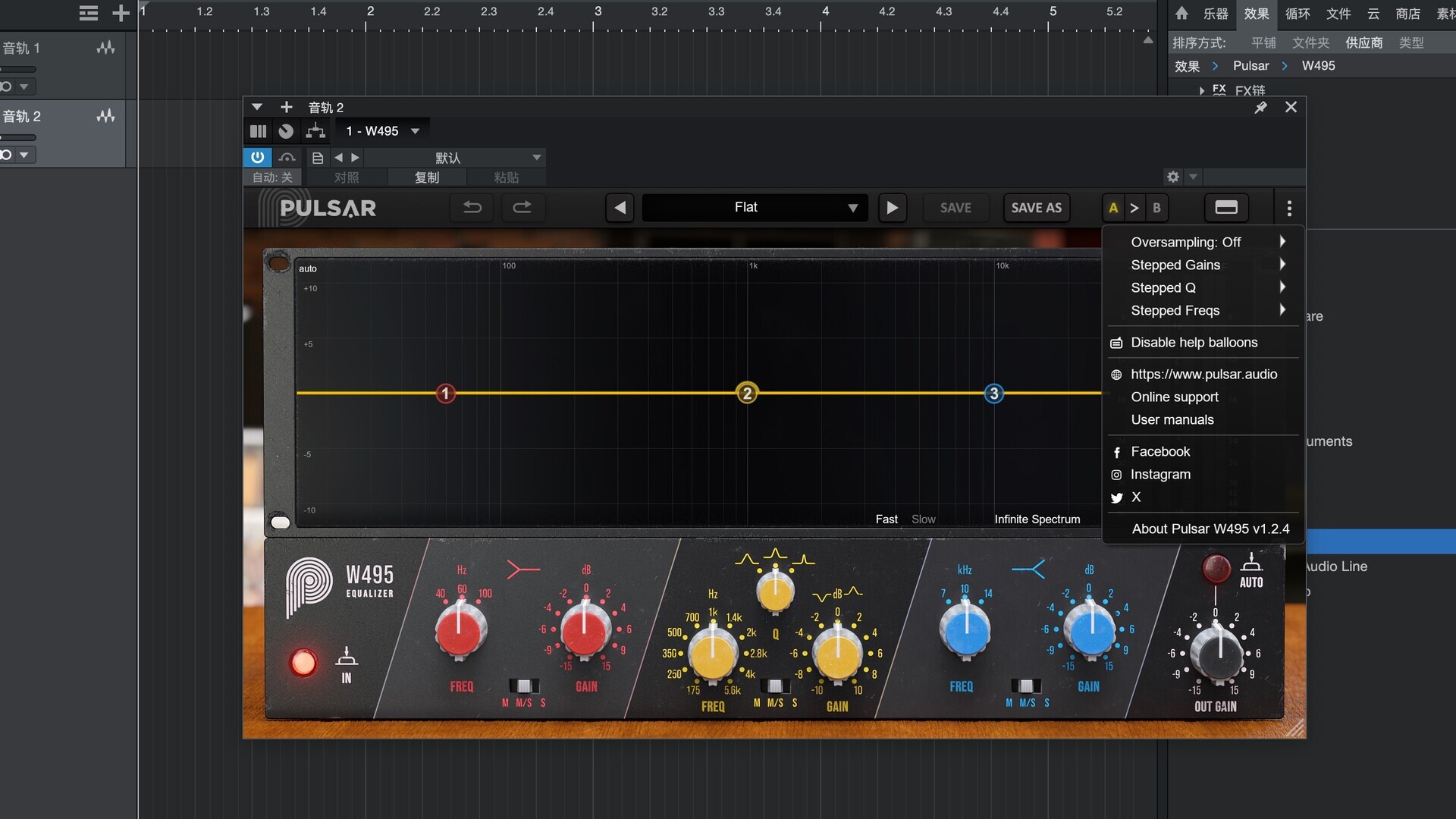This screenshot has height=819, width=1456.
Task: Select EQ band 1 node on the curve
Action: [x=446, y=394]
